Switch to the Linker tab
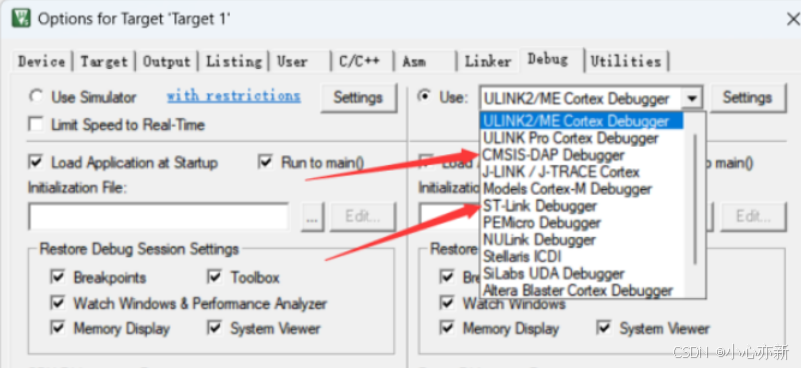The width and height of the screenshot is (801, 368). click(488, 62)
